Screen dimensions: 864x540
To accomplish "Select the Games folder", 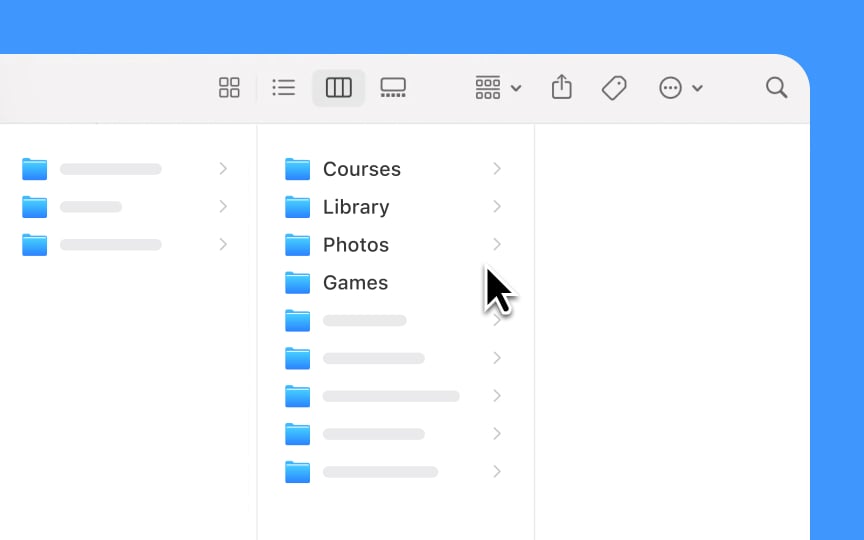I will click(355, 283).
